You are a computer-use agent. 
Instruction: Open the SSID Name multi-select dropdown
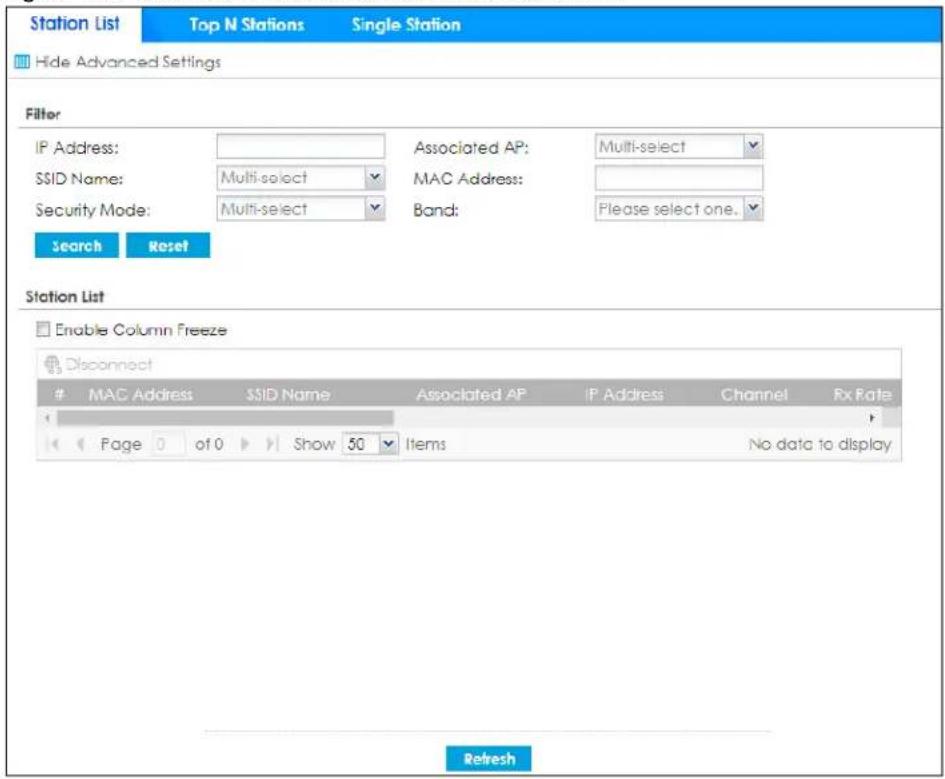[375, 178]
